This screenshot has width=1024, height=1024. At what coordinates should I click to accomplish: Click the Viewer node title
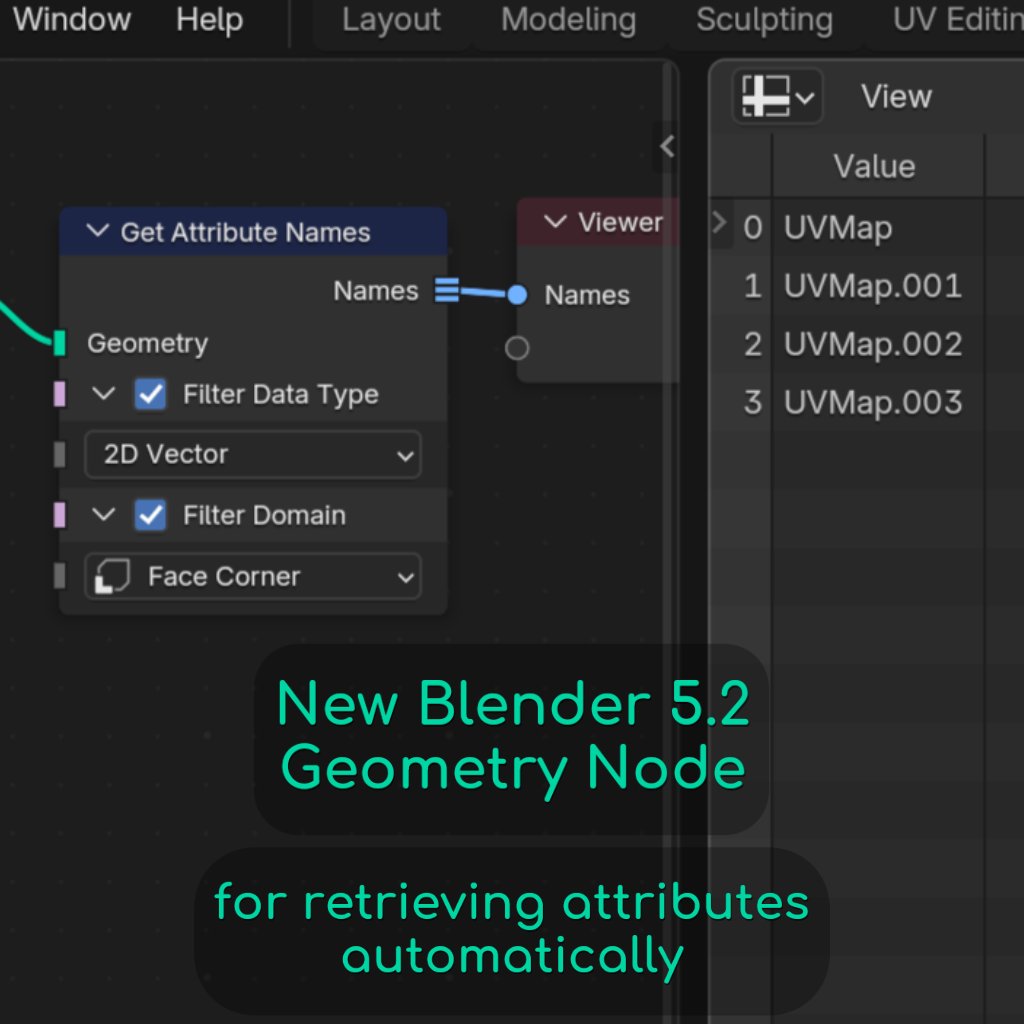pos(620,223)
